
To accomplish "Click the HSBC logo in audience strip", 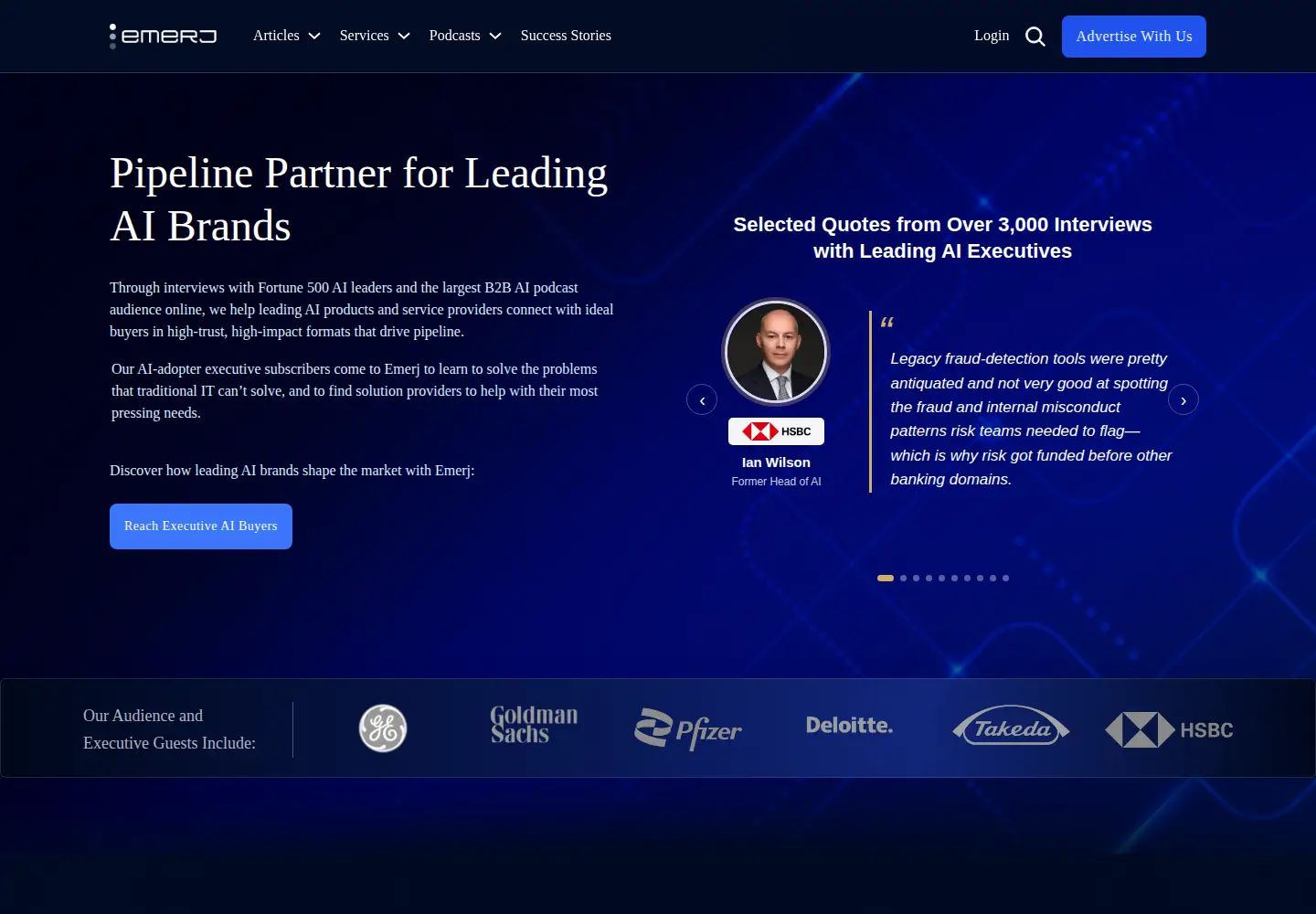I will pos(1169,729).
